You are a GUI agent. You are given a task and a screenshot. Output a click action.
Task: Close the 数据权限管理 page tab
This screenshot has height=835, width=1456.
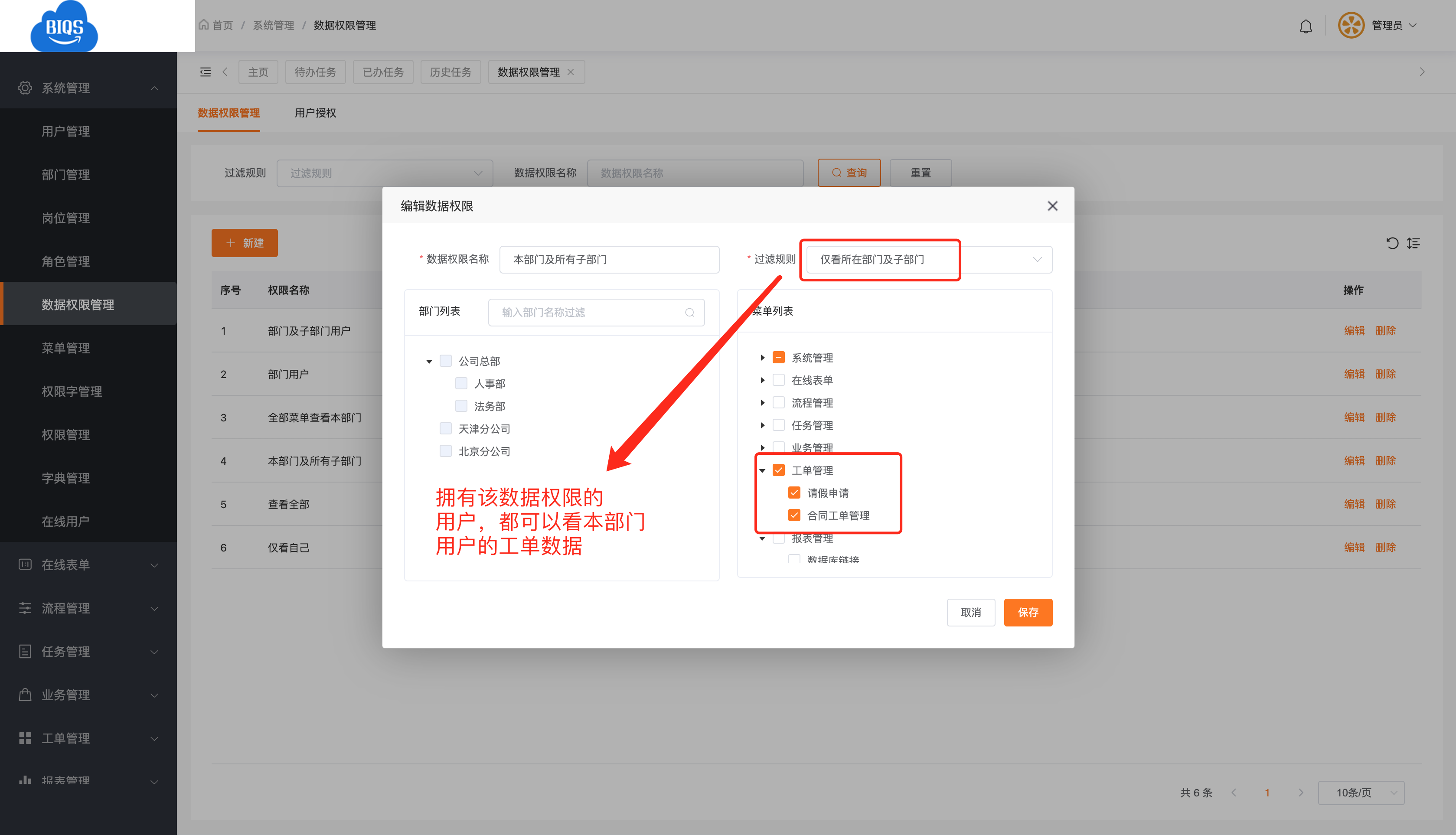point(571,72)
